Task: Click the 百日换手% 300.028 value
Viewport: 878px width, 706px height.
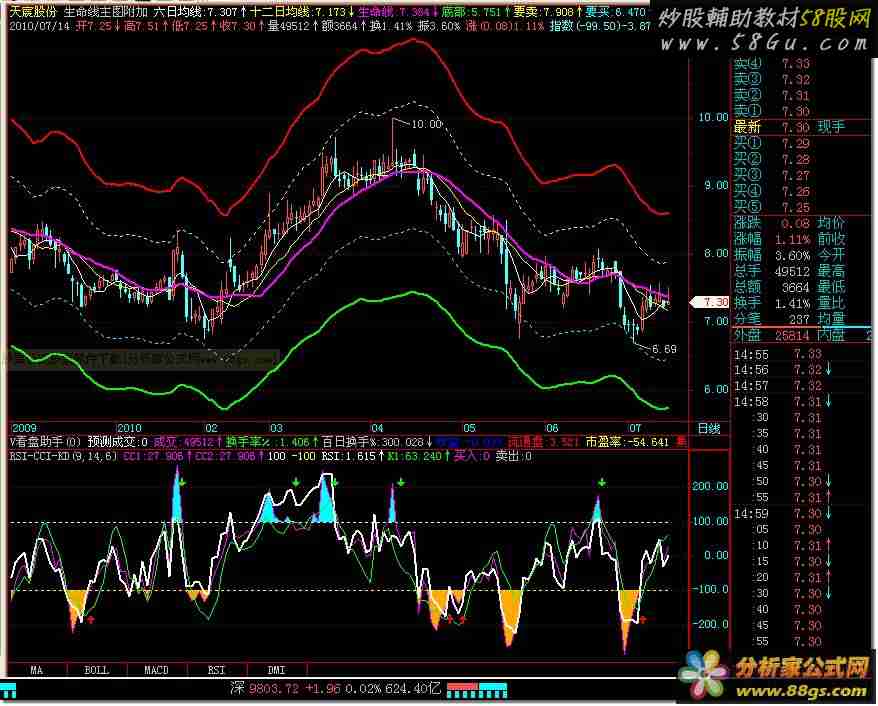Action: pos(376,442)
